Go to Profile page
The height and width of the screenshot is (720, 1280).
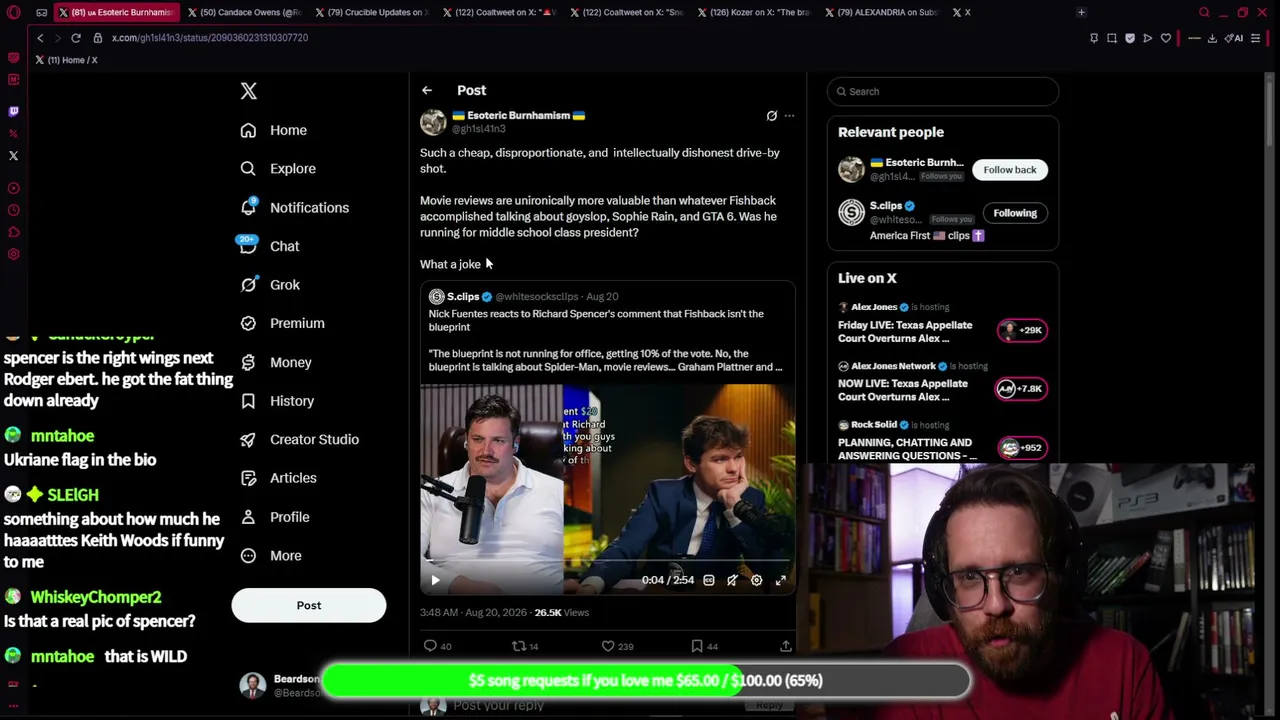pos(275,517)
